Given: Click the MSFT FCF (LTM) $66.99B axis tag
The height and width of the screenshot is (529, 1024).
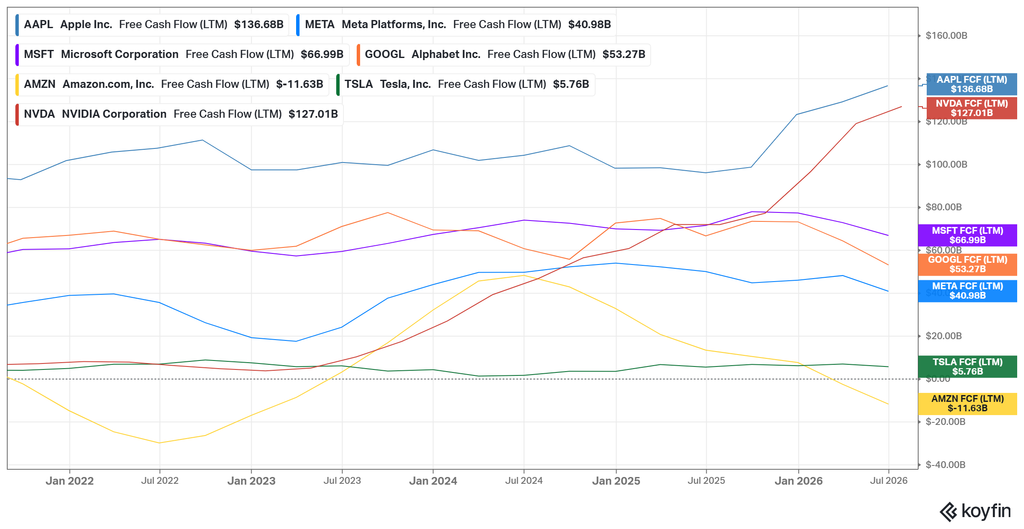Looking at the screenshot, I should click(x=967, y=235).
